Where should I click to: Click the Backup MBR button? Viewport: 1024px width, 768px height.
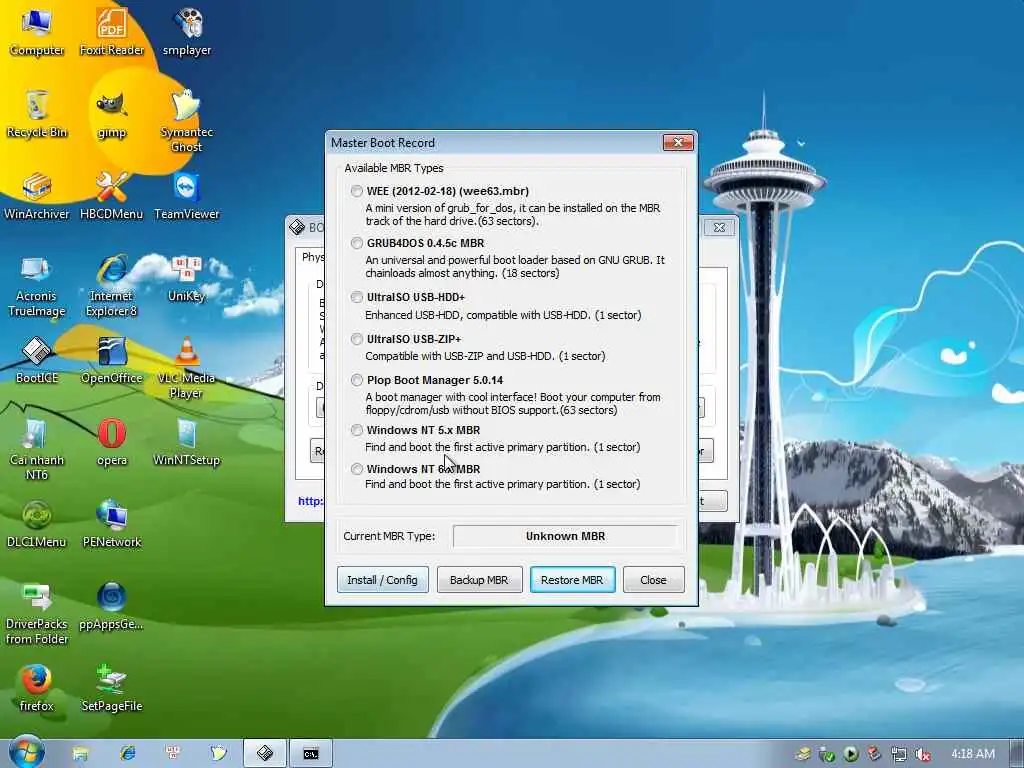tap(479, 580)
